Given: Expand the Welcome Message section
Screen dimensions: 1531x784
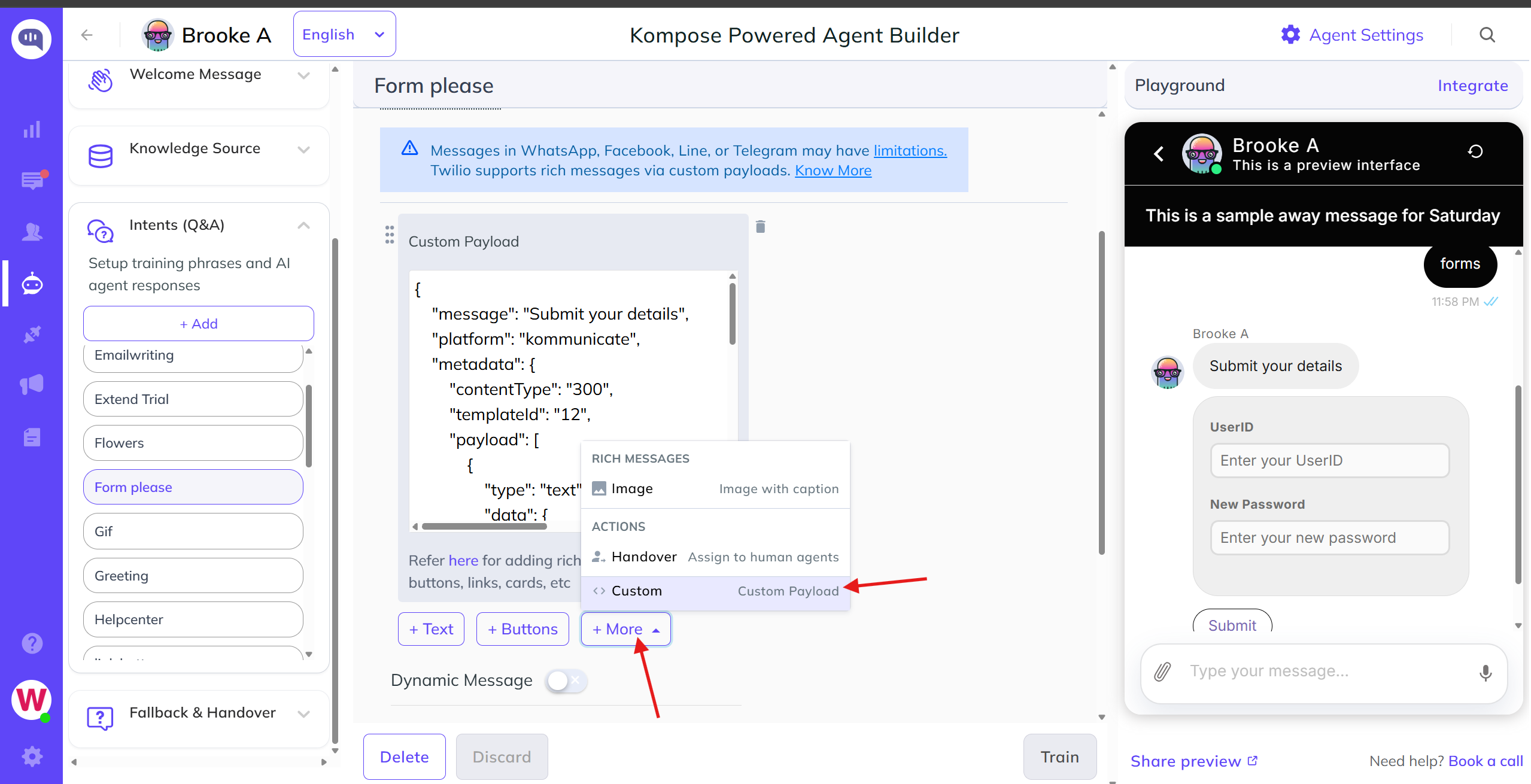Looking at the screenshot, I should (x=303, y=75).
